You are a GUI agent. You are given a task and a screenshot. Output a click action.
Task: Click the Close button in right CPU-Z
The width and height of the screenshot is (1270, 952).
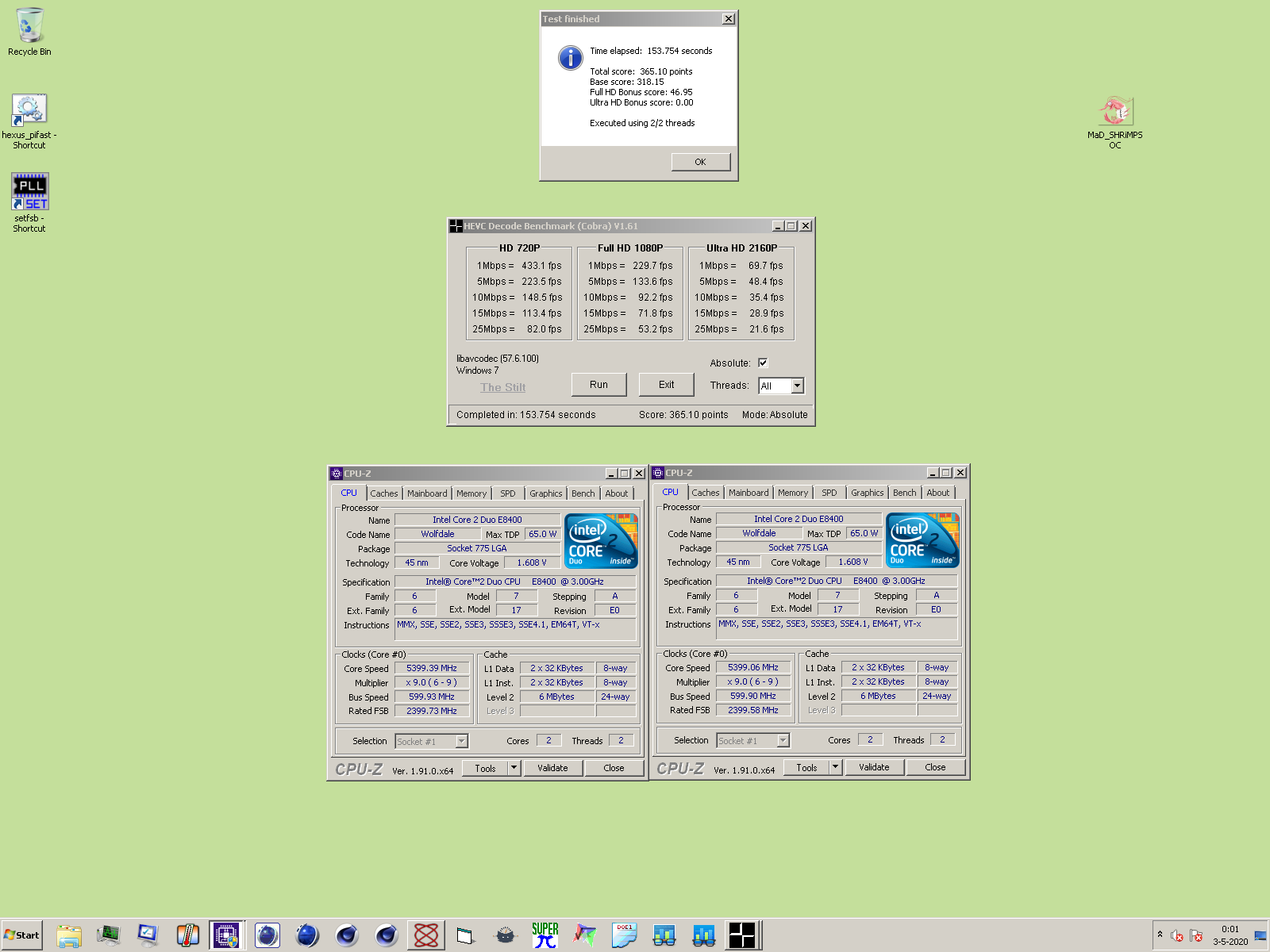[x=935, y=767]
